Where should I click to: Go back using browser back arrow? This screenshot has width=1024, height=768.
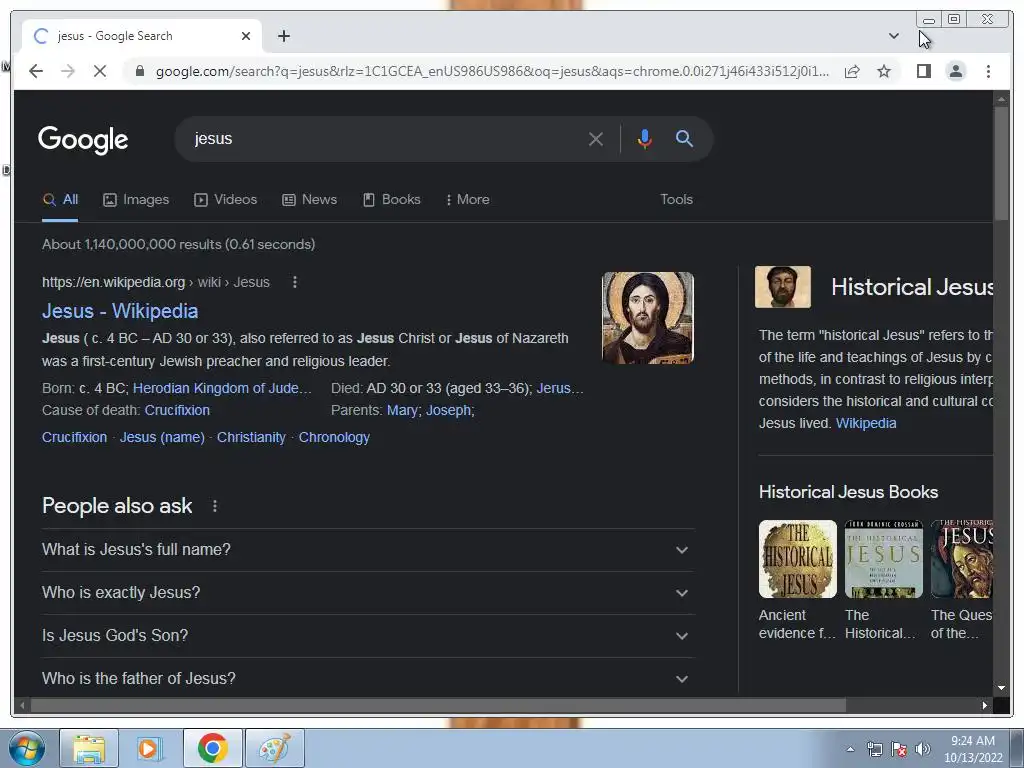click(x=36, y=71)
